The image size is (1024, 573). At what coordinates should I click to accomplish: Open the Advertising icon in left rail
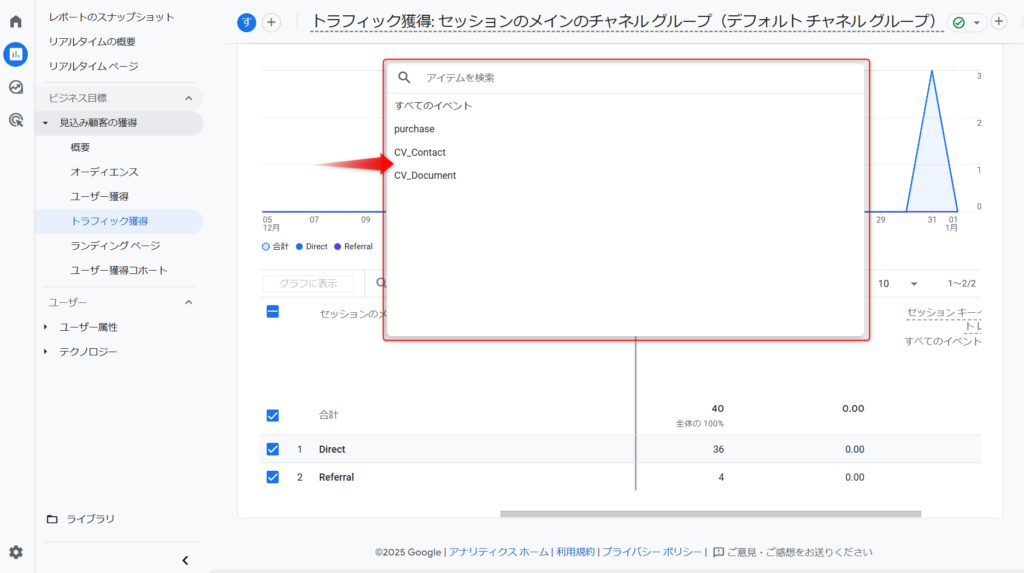coord(16,120)
